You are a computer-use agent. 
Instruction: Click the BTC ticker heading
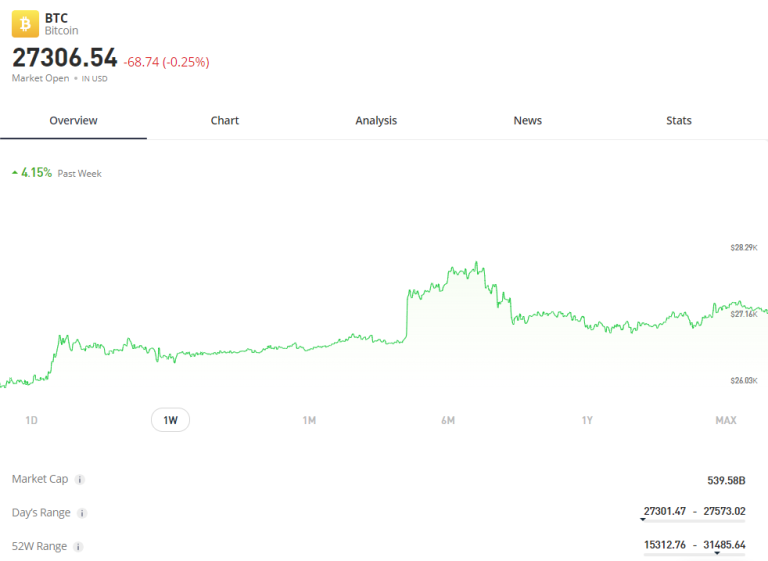point(56,18)
